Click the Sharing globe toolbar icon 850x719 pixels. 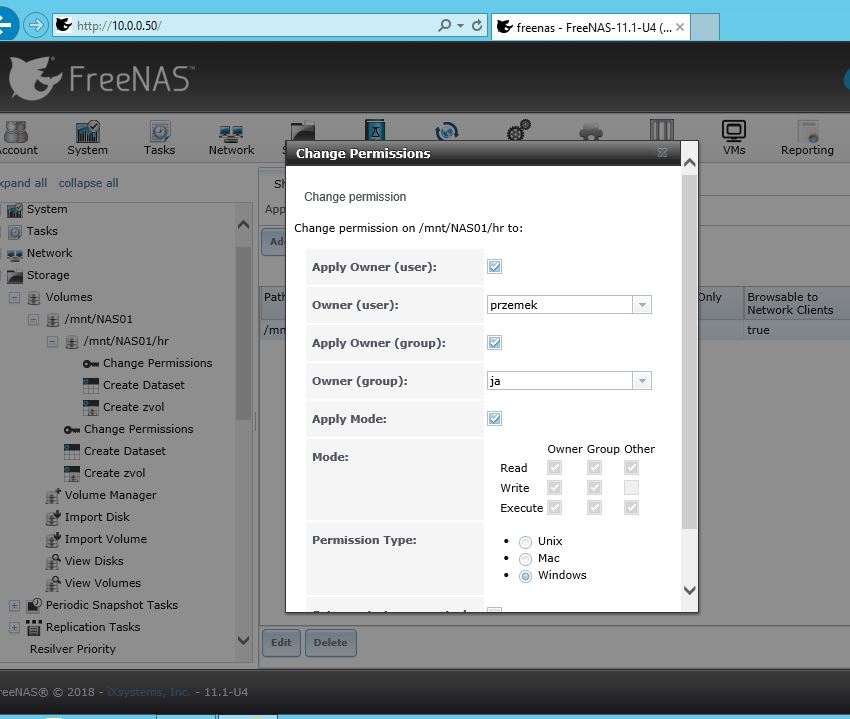pos(447,131)
